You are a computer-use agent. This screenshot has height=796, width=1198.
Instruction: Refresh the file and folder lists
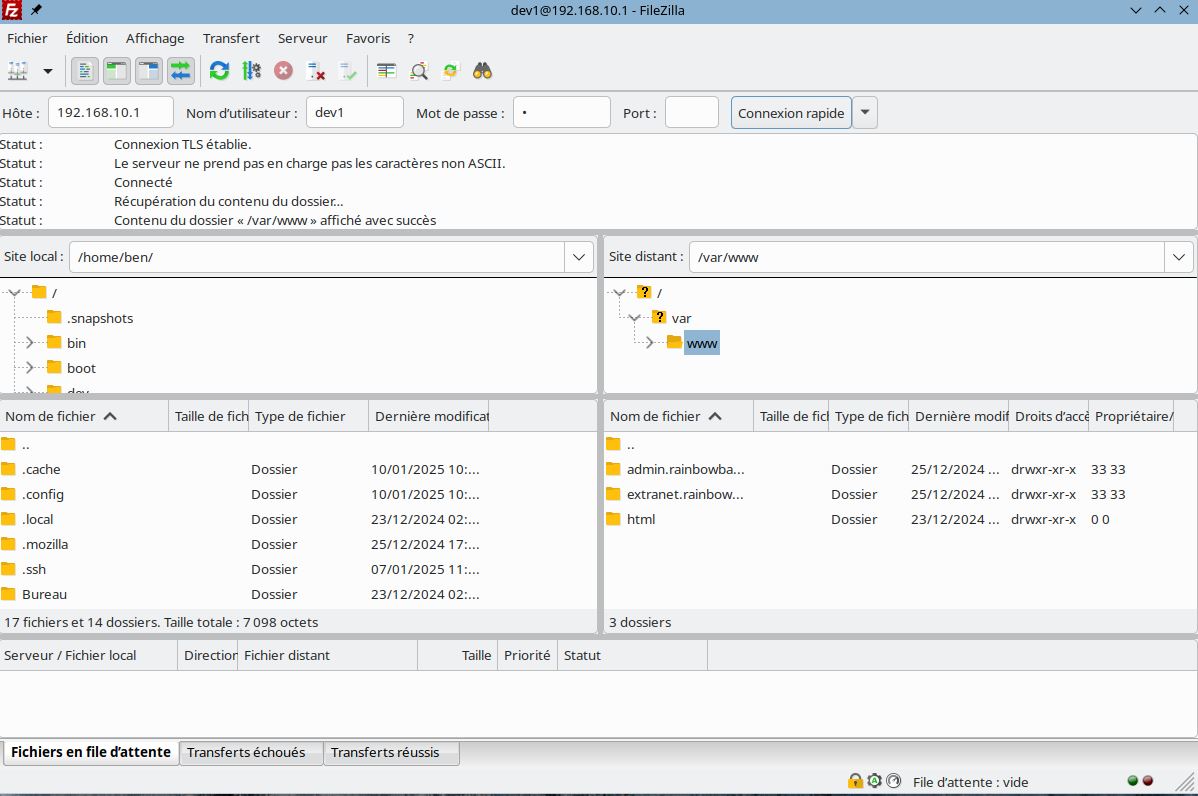[219, 71]
